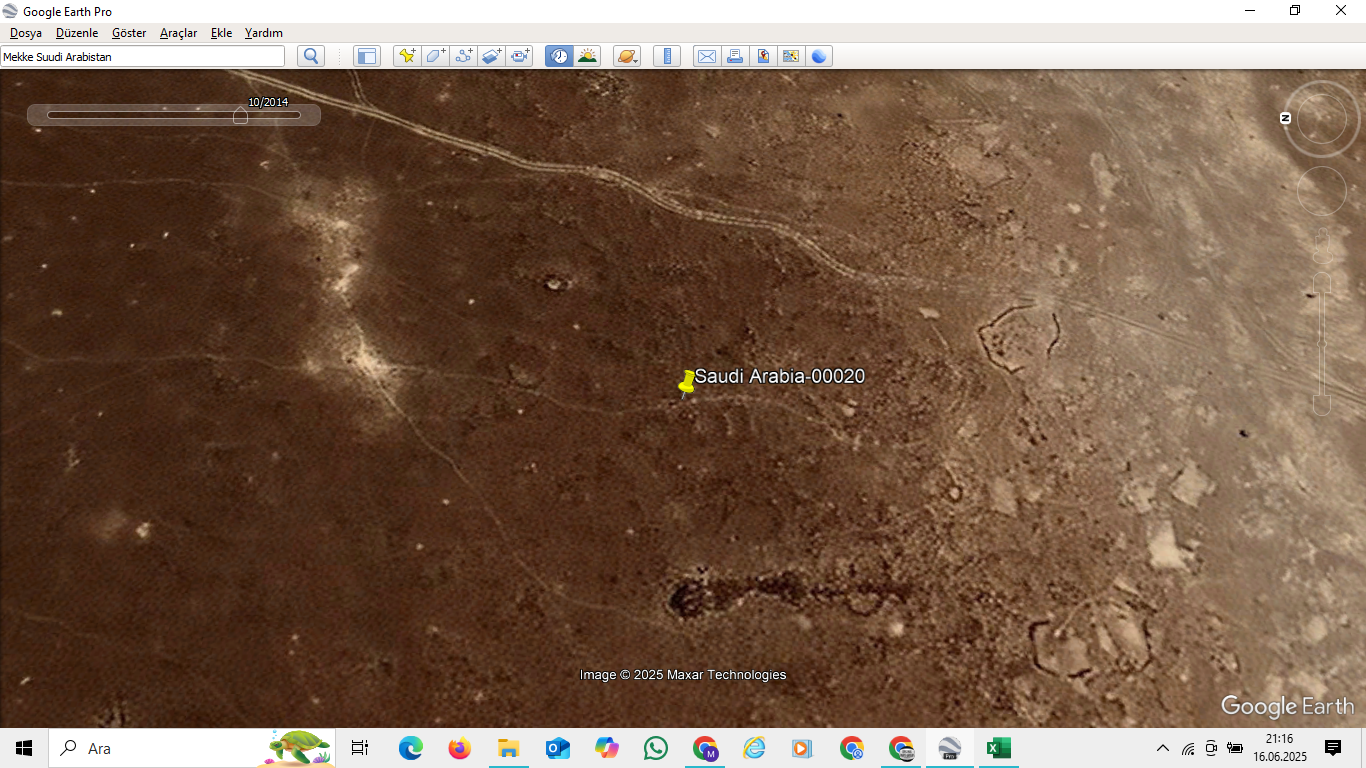Viewport: 1366px width, 768px height.
Task: Add a placemark with the yellow pushpin icon
Action: (407, 56)
